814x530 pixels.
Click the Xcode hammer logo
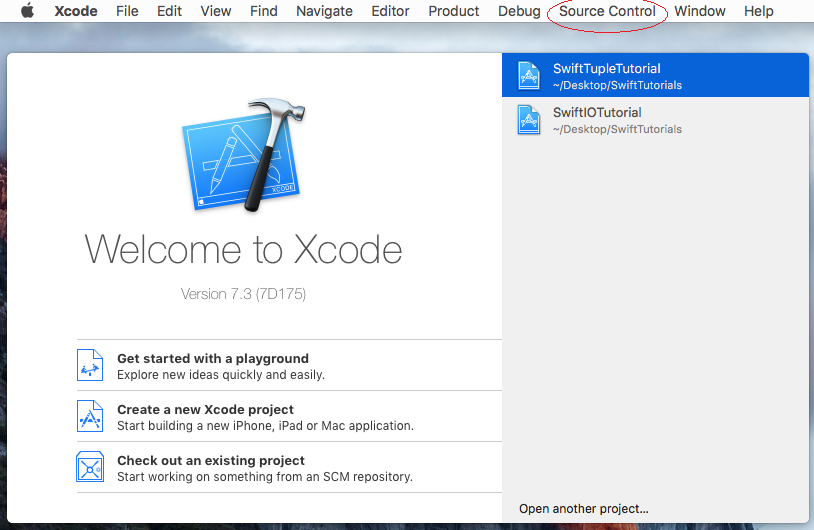click(243, 155)
